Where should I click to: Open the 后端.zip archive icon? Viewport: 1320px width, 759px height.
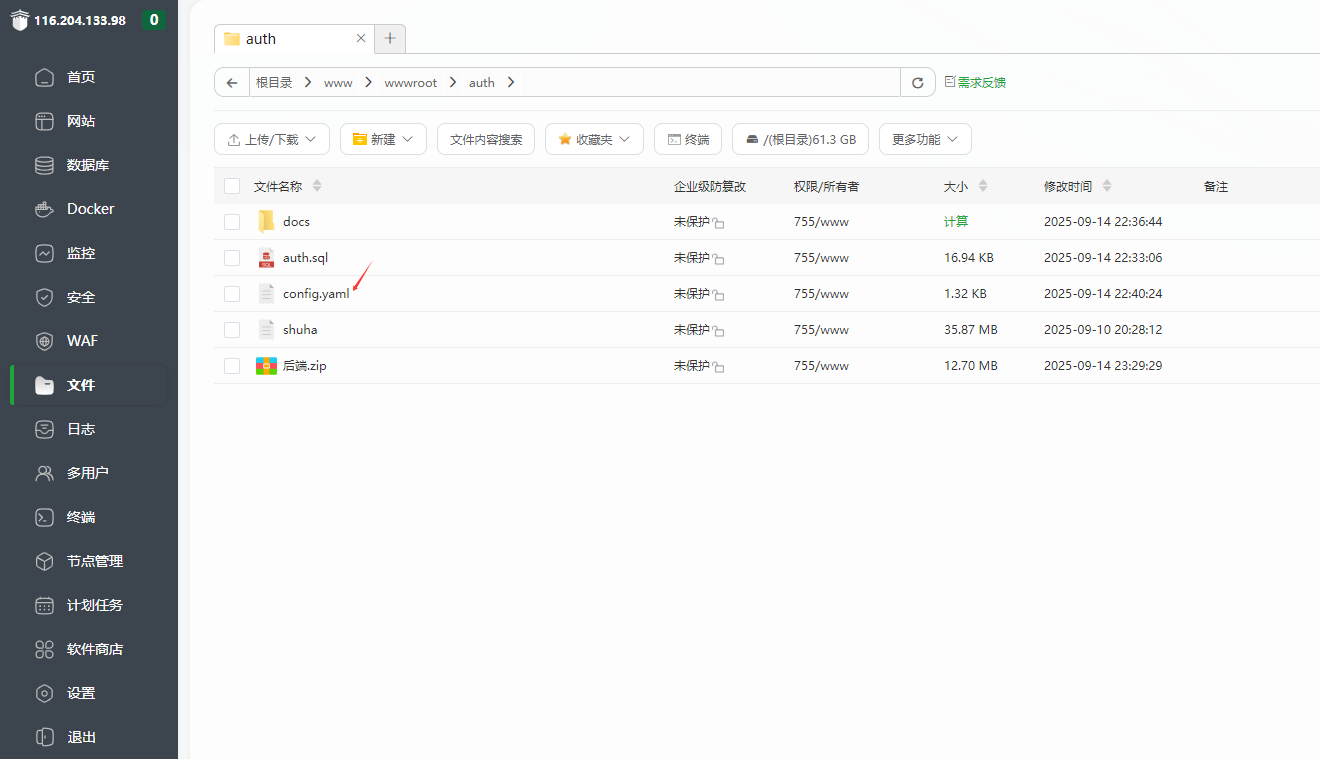pos(266,366)
